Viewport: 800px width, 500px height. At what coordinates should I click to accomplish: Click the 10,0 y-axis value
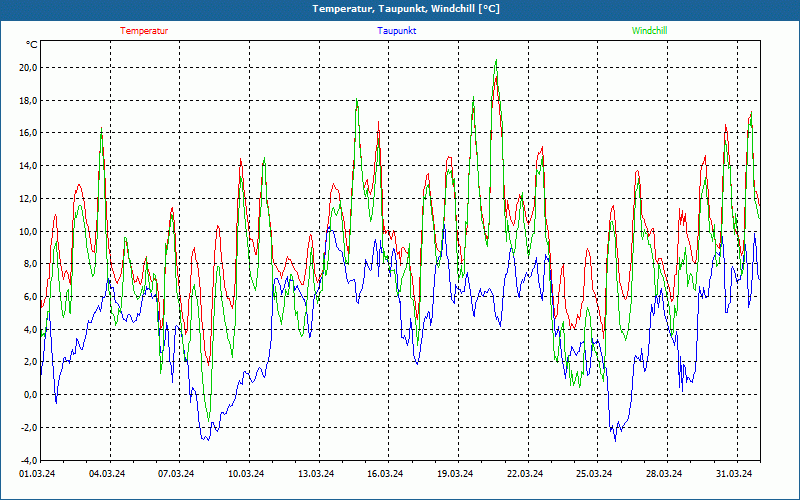(x=29, y=231)
